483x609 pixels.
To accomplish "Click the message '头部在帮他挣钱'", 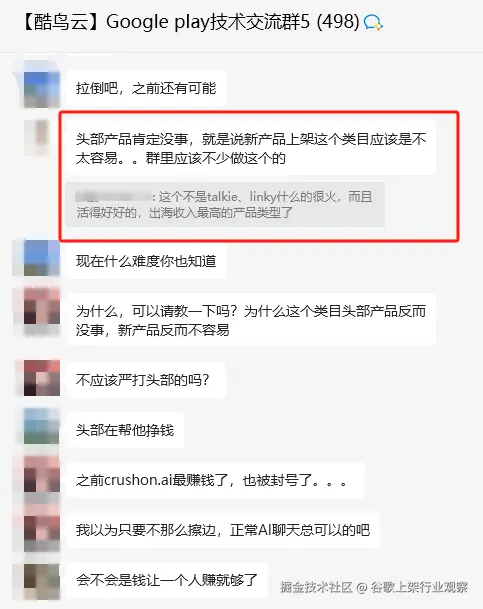I will tap(125, 430).
